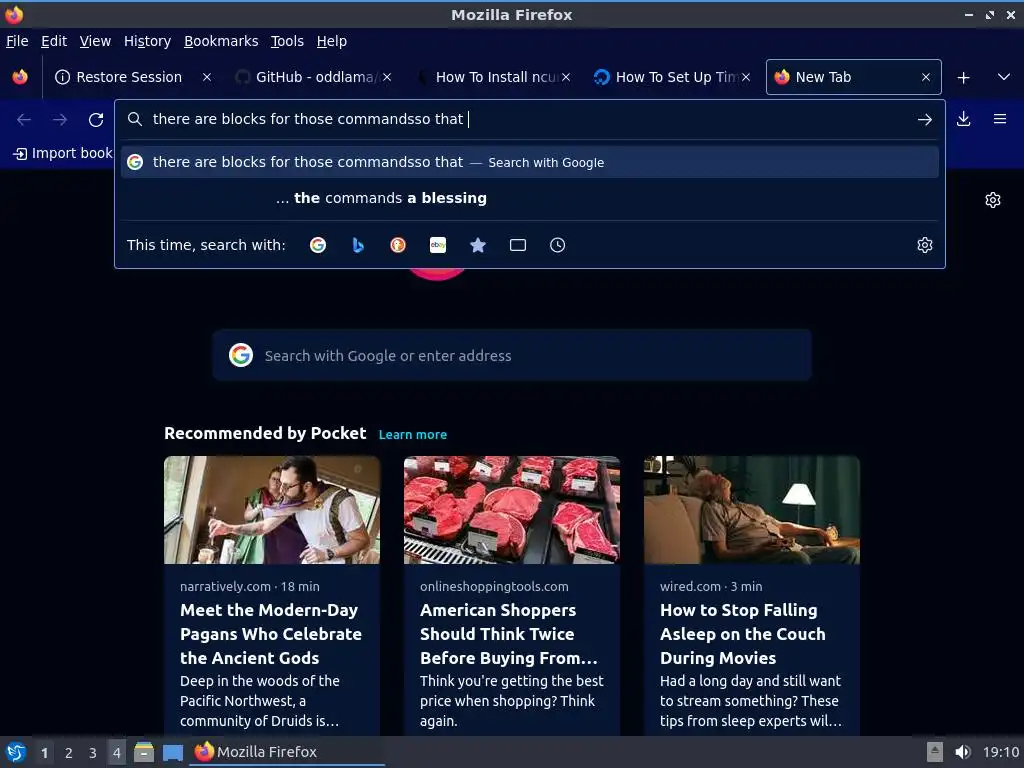Open the Tools menu
This screenshot has width=1024, height=768.
pos(287,41)
